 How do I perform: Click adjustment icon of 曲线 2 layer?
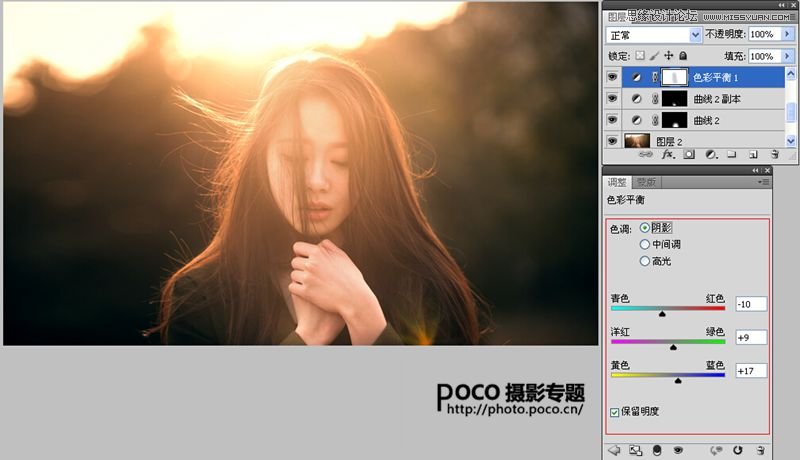pos(636,120)
